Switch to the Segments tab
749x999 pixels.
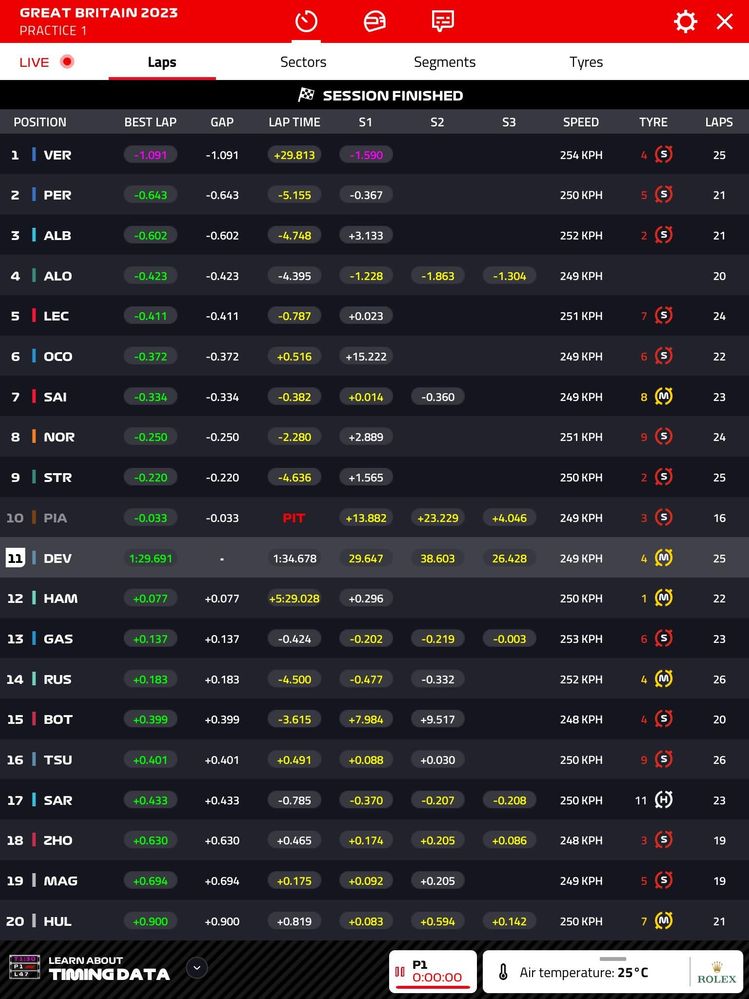(x=444, y=62)
